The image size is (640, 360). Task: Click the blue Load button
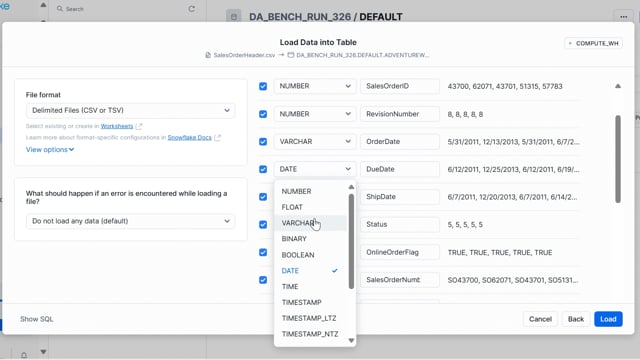pyautogui.click(x=608, y=319)
